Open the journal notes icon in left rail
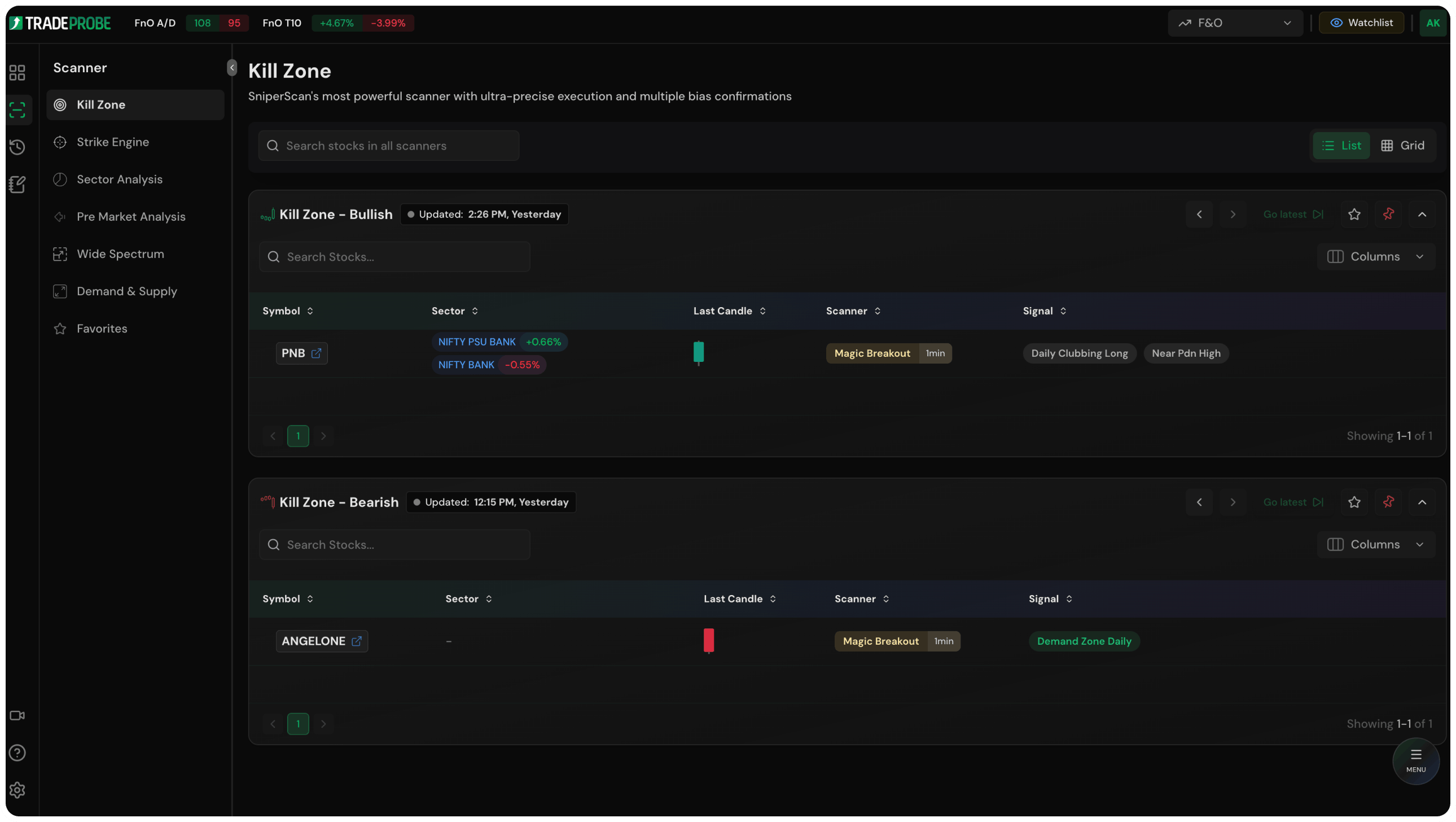Screen dimensions: 1456x822 pyautogui.click(x=17, y=184)
